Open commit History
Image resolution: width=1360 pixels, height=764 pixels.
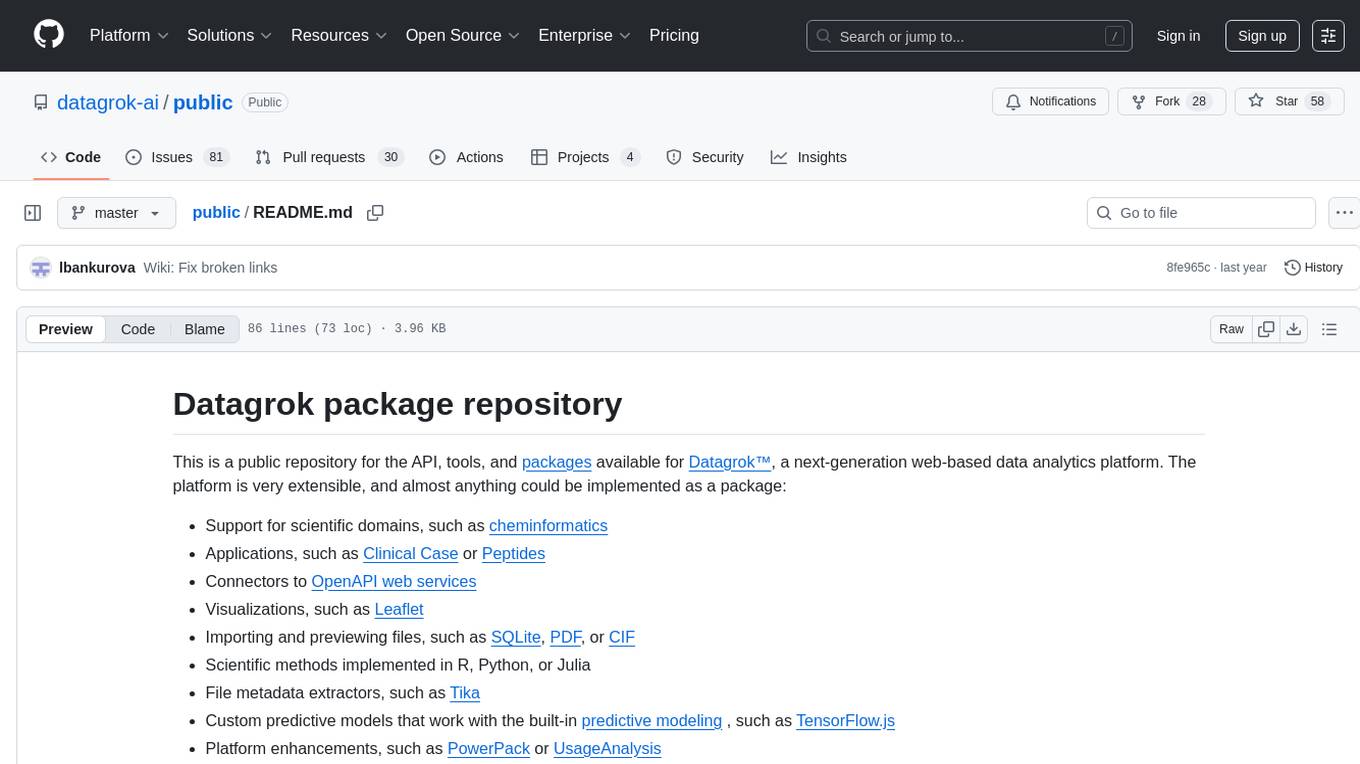pyautogui.click(x=1313, y=268)
